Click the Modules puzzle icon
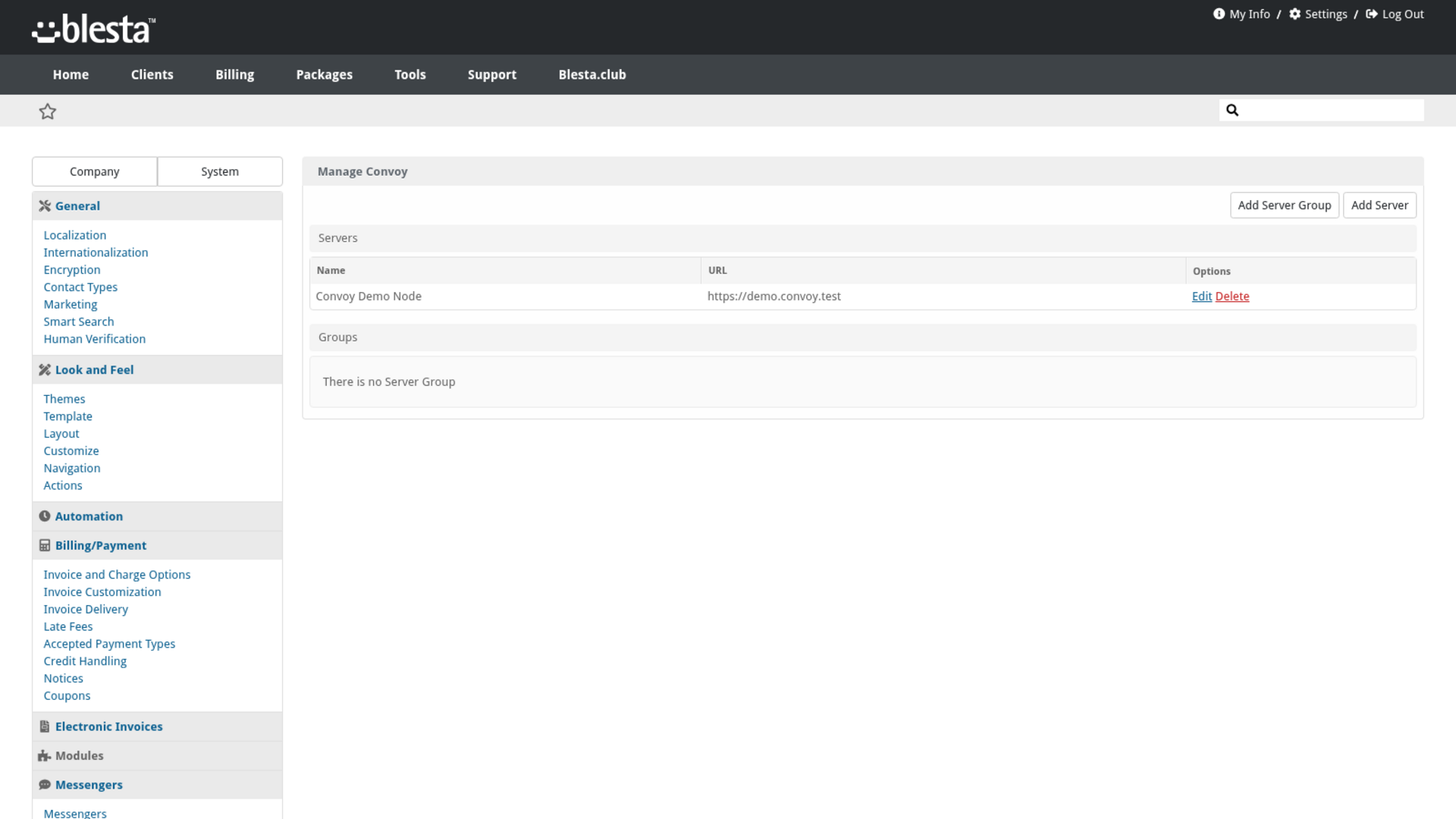The height and width of the screenshot is (819, 1456). 45,756
